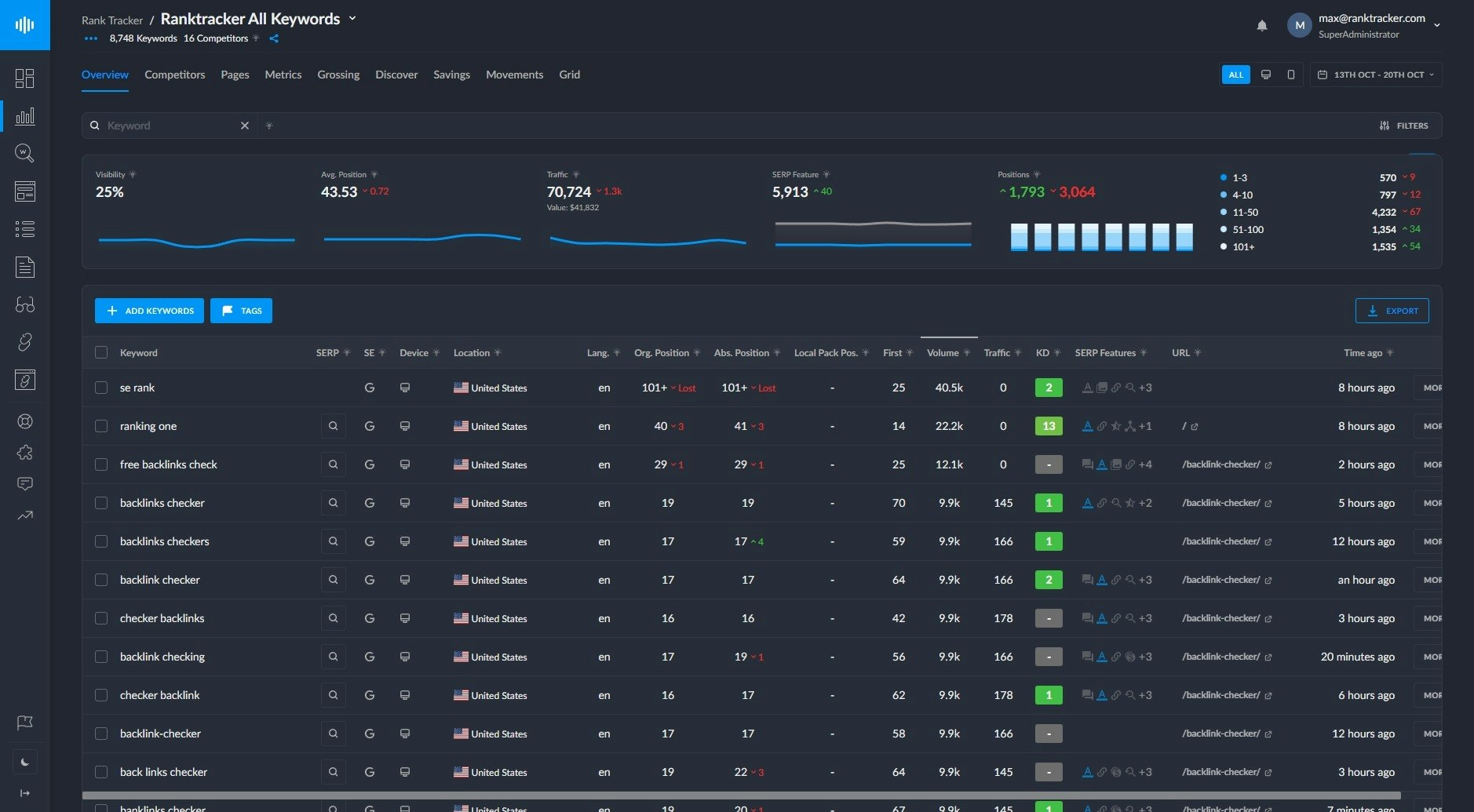Open the keyword finder magnifier sidebar icon

pyautogui.click(x=25, y=153)
